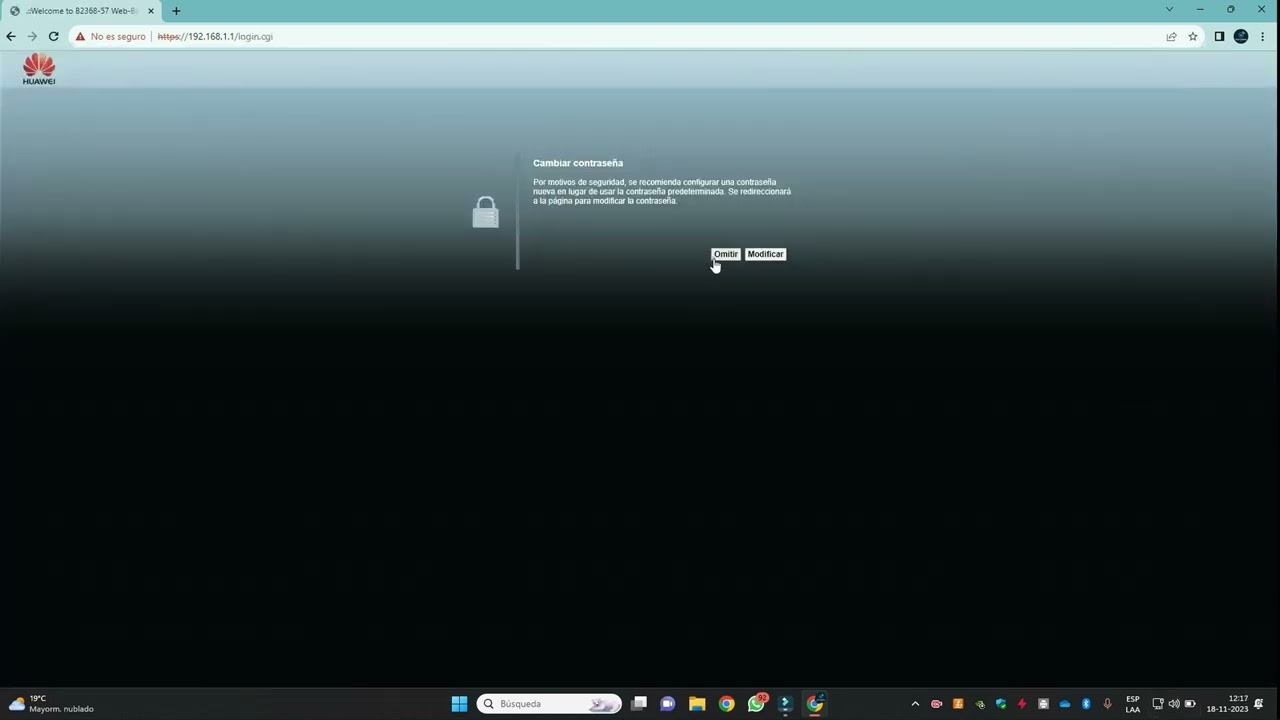Bookmark this page with the star icon
The width and height of the screenshot is (1280, 720).
pos(1193,36)
